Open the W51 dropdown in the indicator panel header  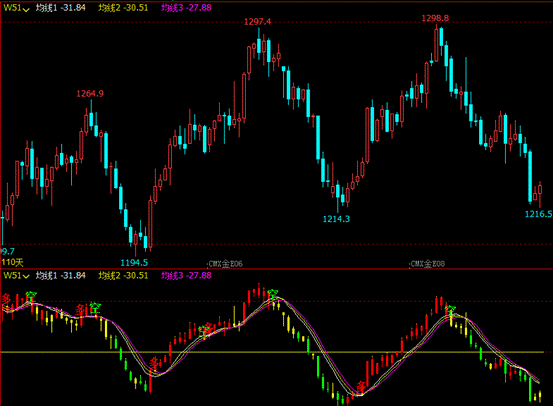[x=16, y=275]
